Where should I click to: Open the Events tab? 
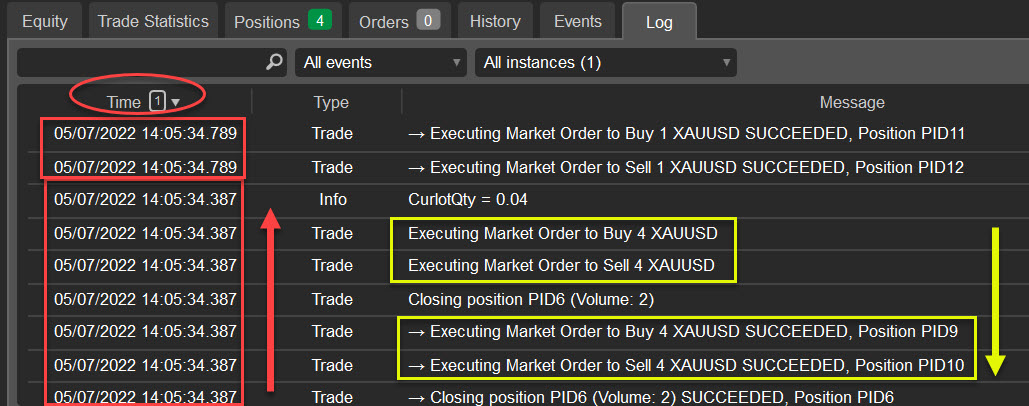pyautogui.click(x=577, y=21)
